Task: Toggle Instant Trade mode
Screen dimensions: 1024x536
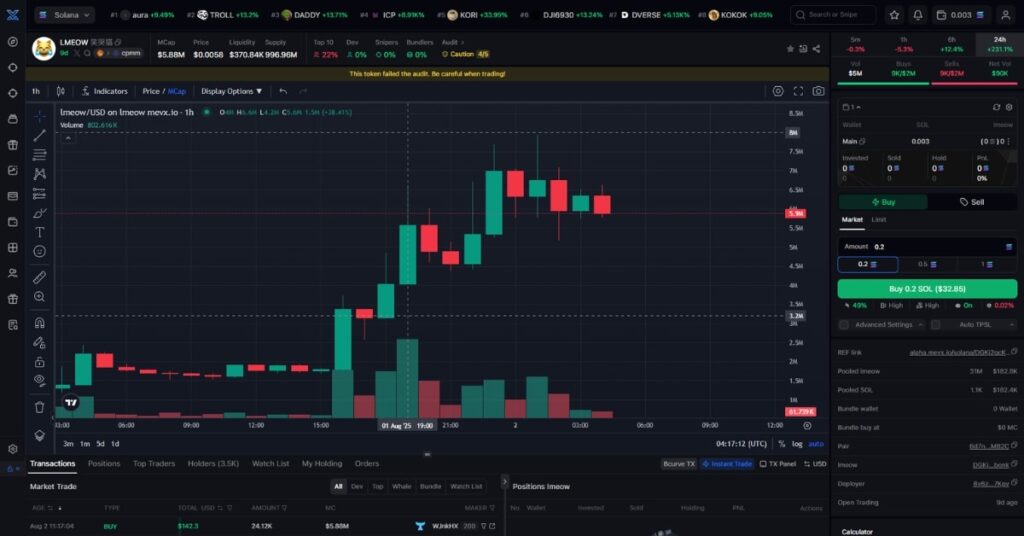Action: [x=727, y=464]
